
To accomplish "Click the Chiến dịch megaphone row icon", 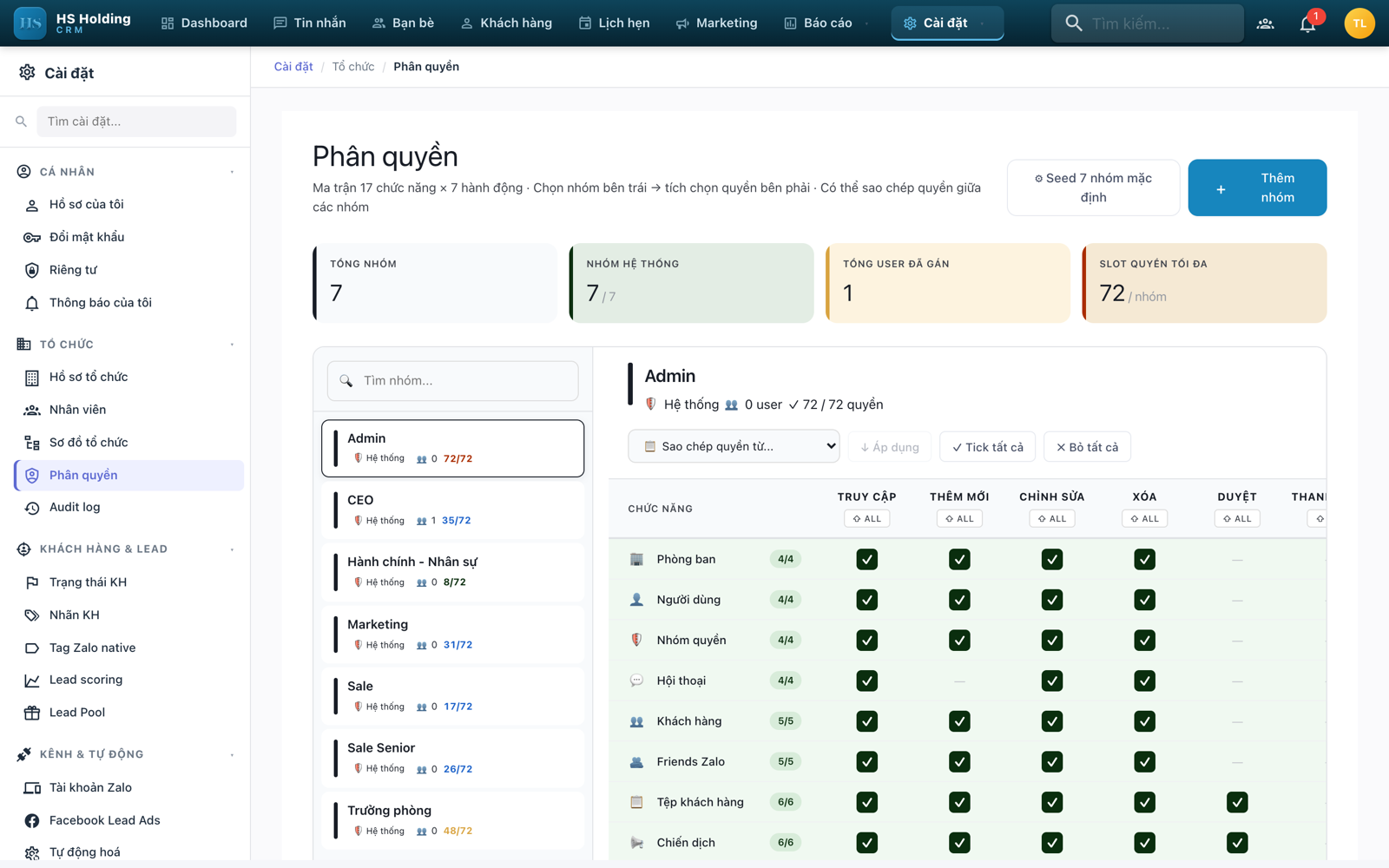I will [x=636, y=843].
